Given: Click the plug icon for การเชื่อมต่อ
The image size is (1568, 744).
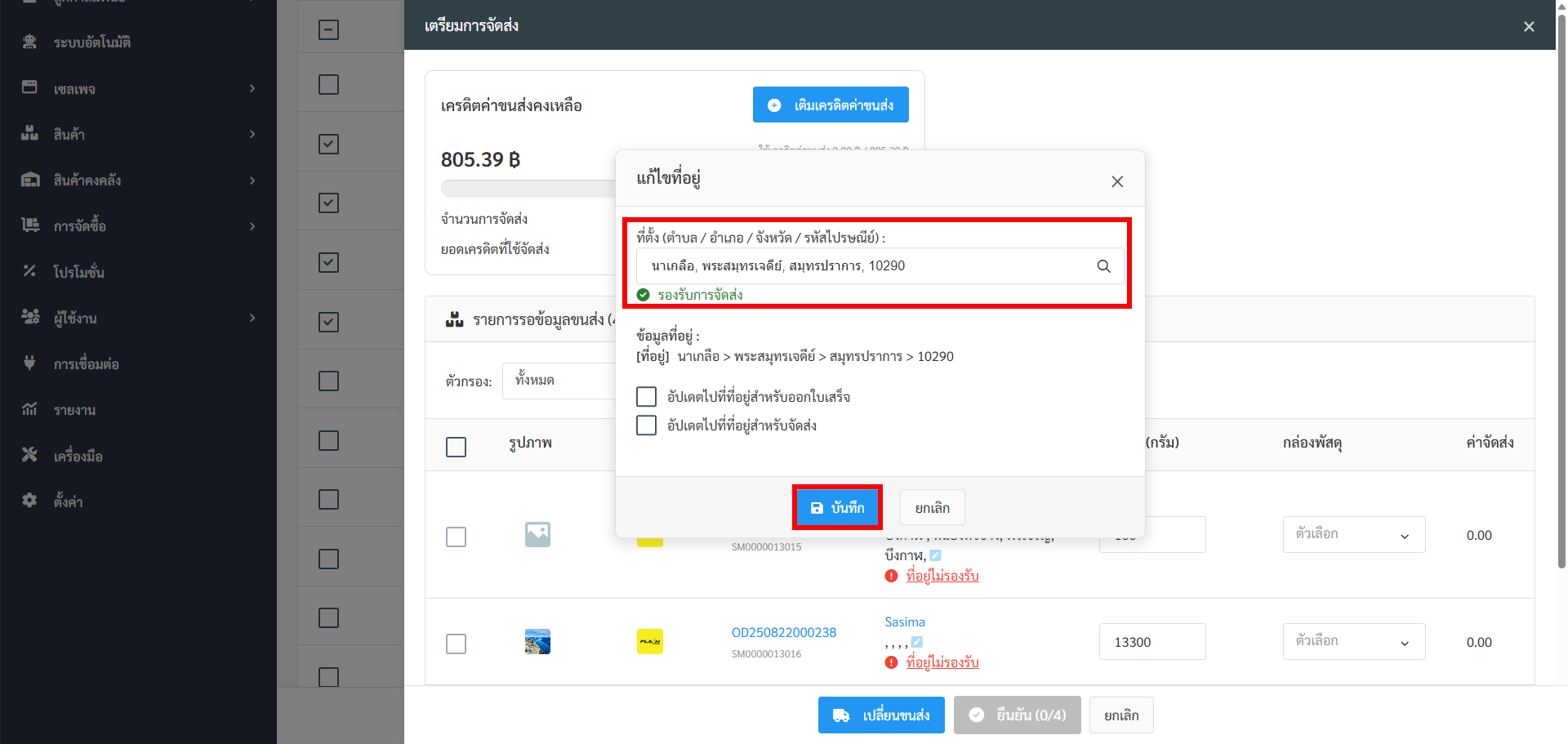Looking at the screenshot, I should click(29, 363).
